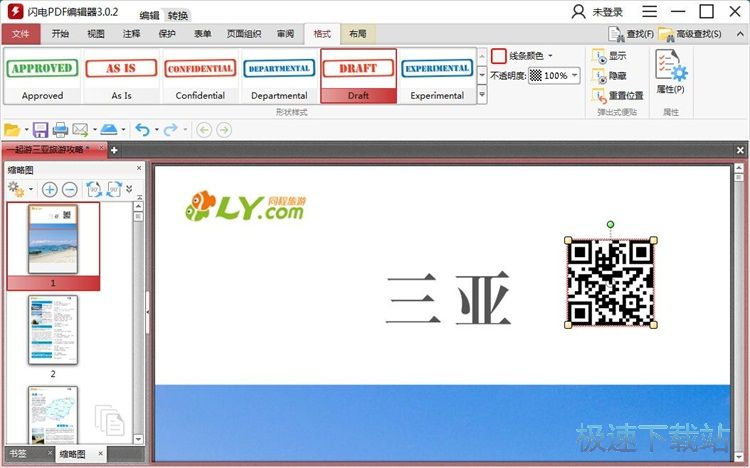Close the Bookmarks (书签) bottom tab
Viewport: 750px width, 468px height.
[x=50, y=453]
